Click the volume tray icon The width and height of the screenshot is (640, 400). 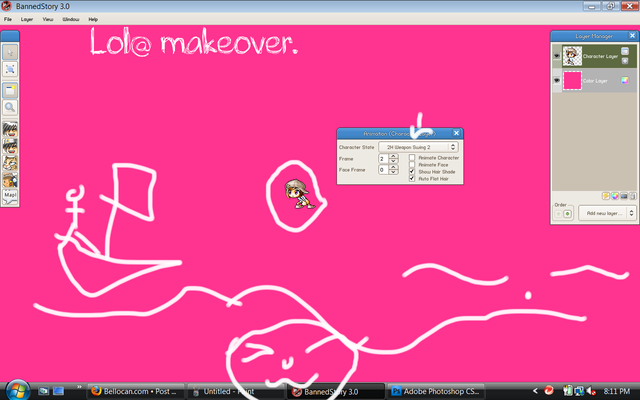click(x=591, y=391)
